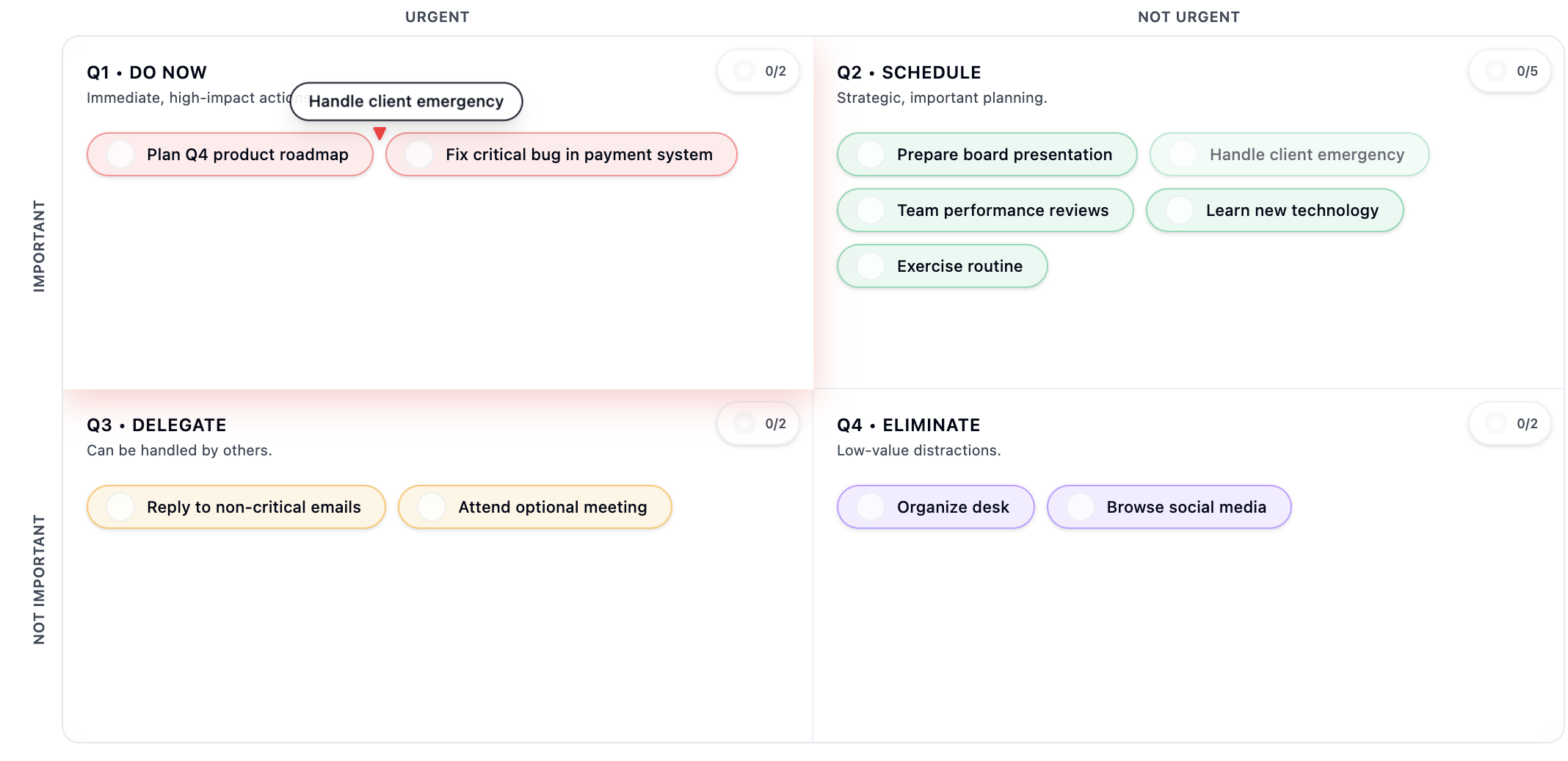Image resolution: width=1568 pixels, height=761 pixels.
Task: Mark "Exercise routine" as done
Action: (871, 266)
